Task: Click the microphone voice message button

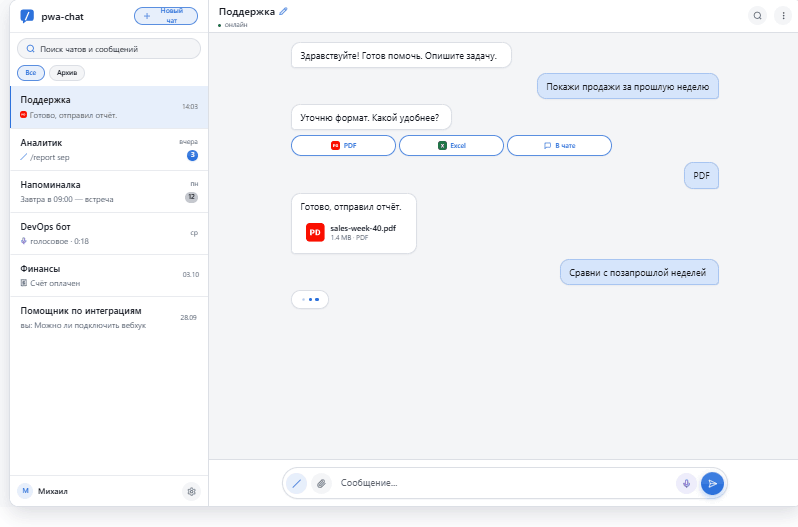Action: [686, 483]
